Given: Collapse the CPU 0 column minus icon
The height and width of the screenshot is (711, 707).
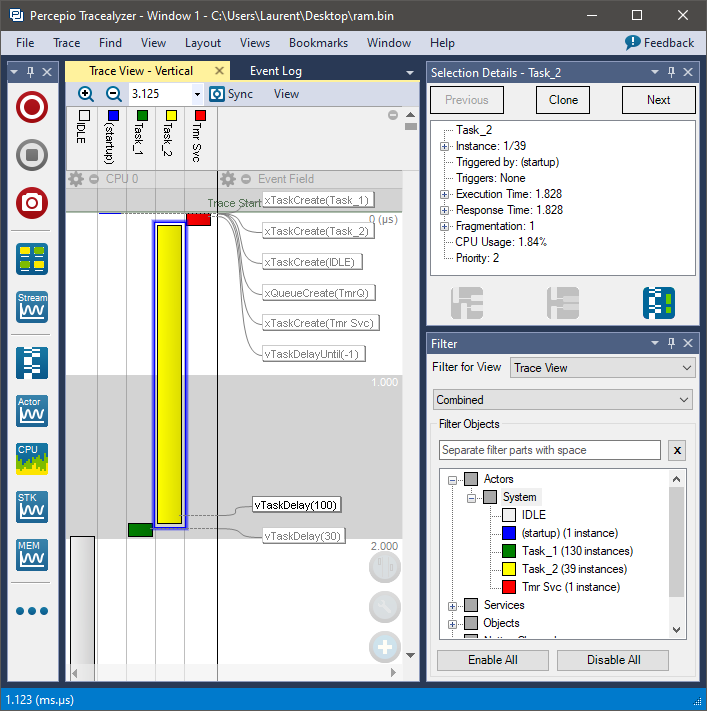Looking at the screenshot, I should tap(94, 179).
